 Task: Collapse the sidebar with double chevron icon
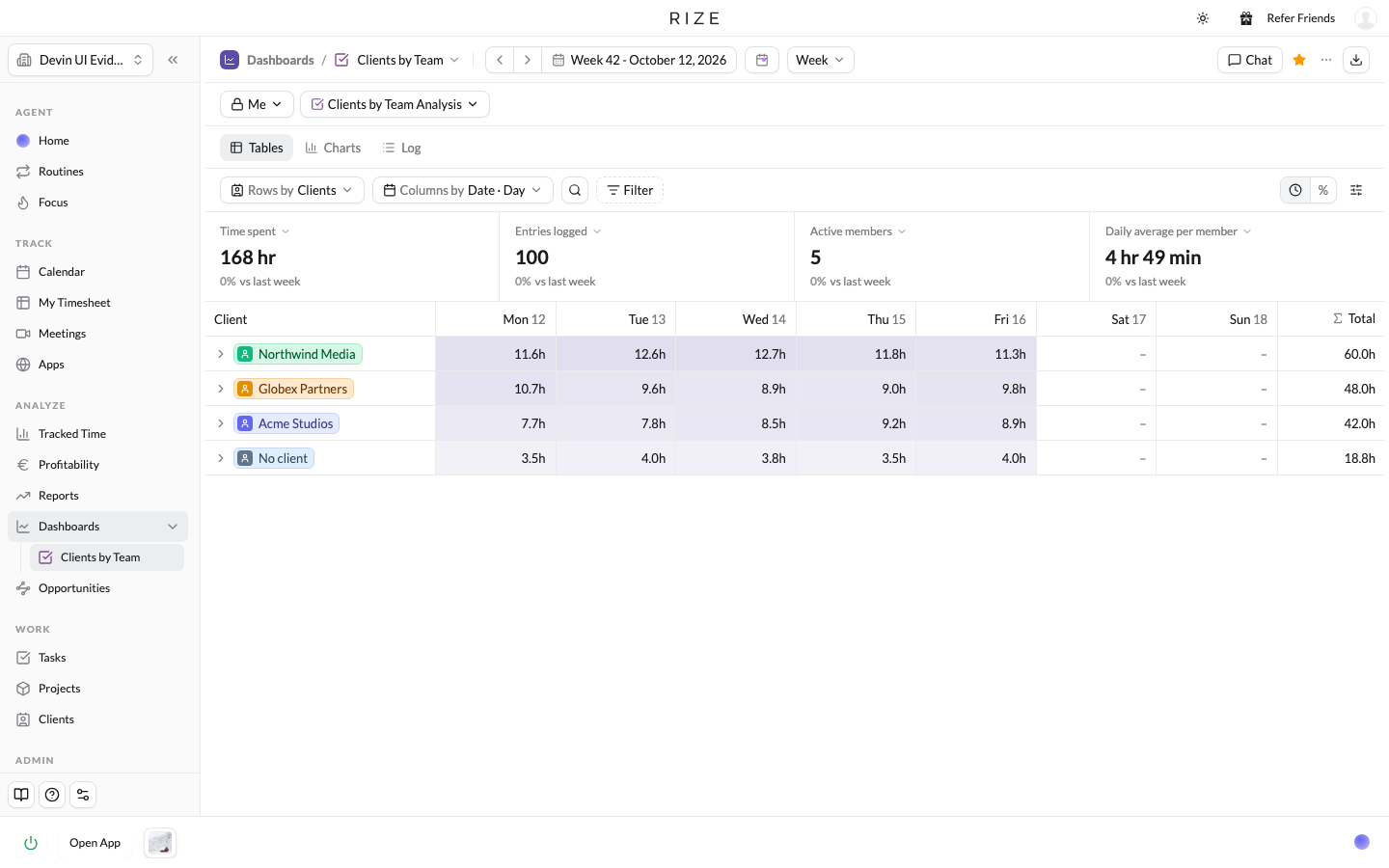173,60
